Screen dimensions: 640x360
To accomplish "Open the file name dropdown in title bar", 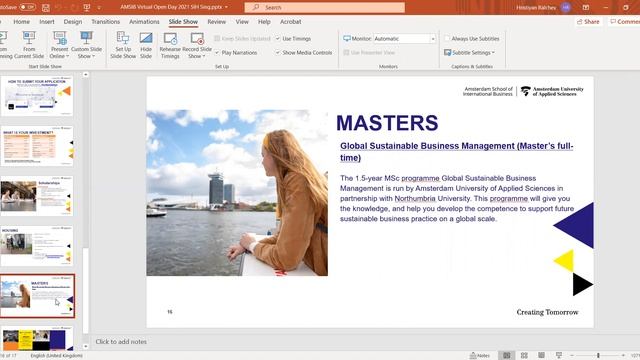I will pyautogui.click(x=227, y=7).
